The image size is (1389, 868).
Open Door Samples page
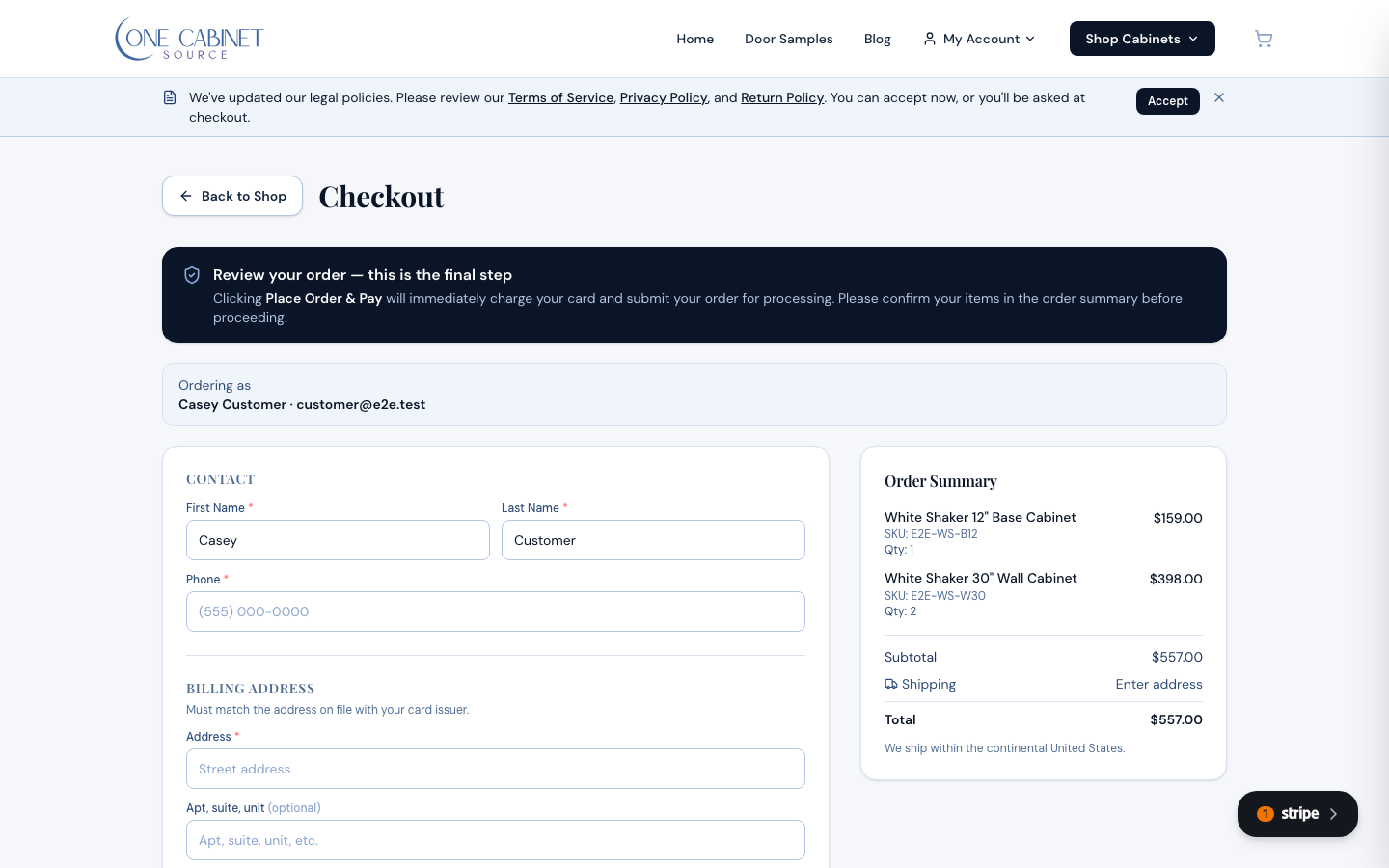[789, 39]
